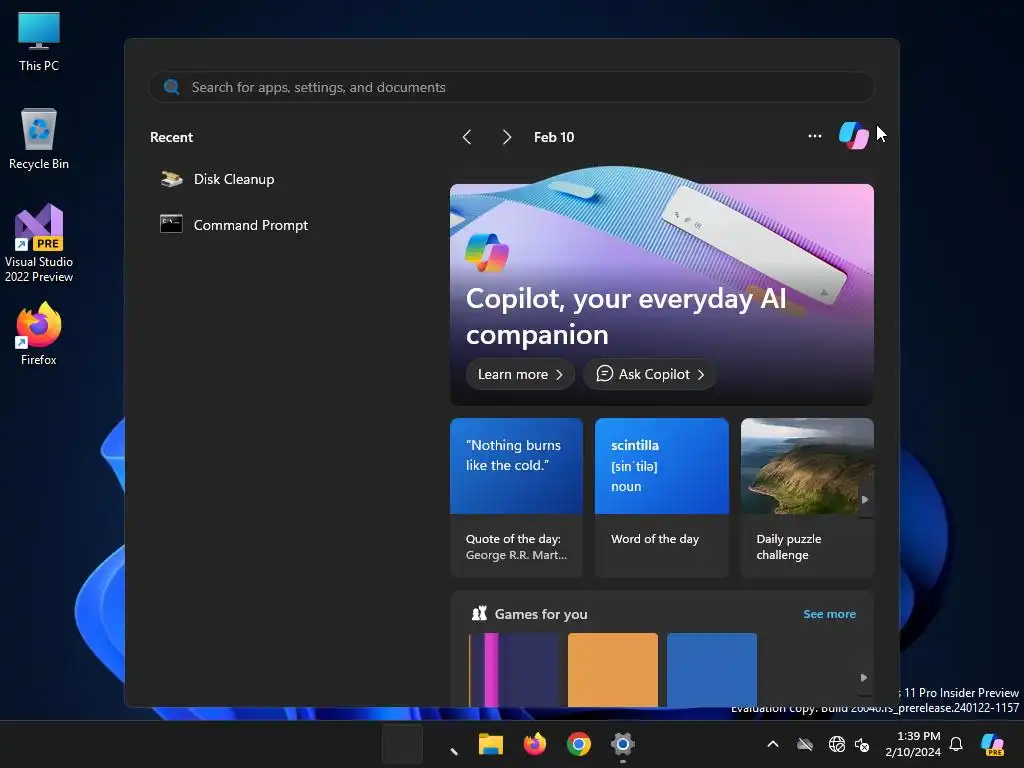Select the orange game thumbnail
This screenshot has height=768, width=1024.
613,669
